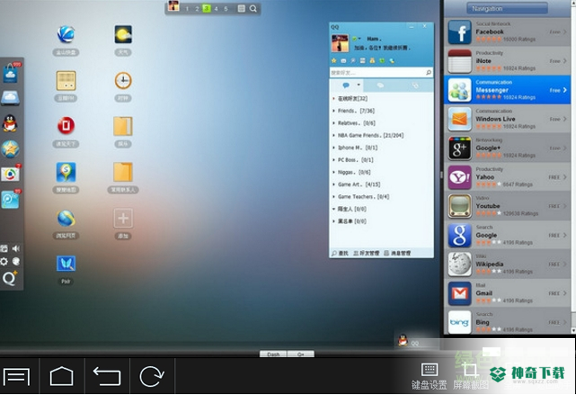
Task: Open the keyboard settings icon at bottom
Action: click(429, 370)
